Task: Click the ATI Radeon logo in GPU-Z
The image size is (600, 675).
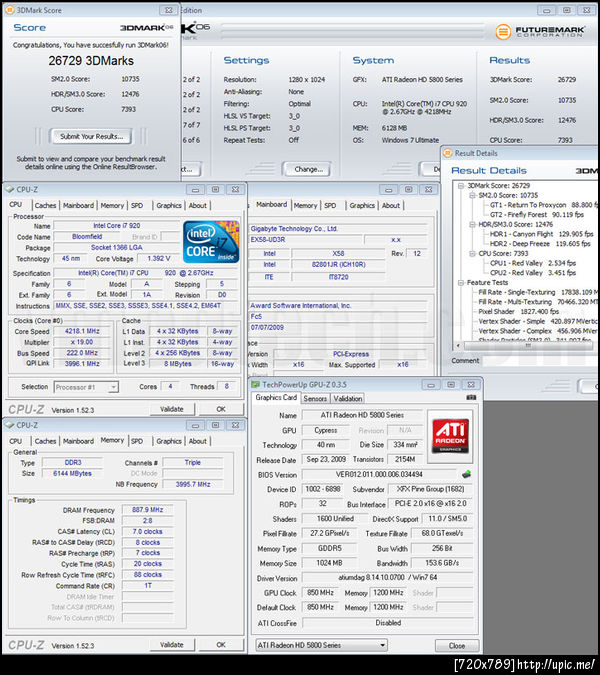Action: 450,436
